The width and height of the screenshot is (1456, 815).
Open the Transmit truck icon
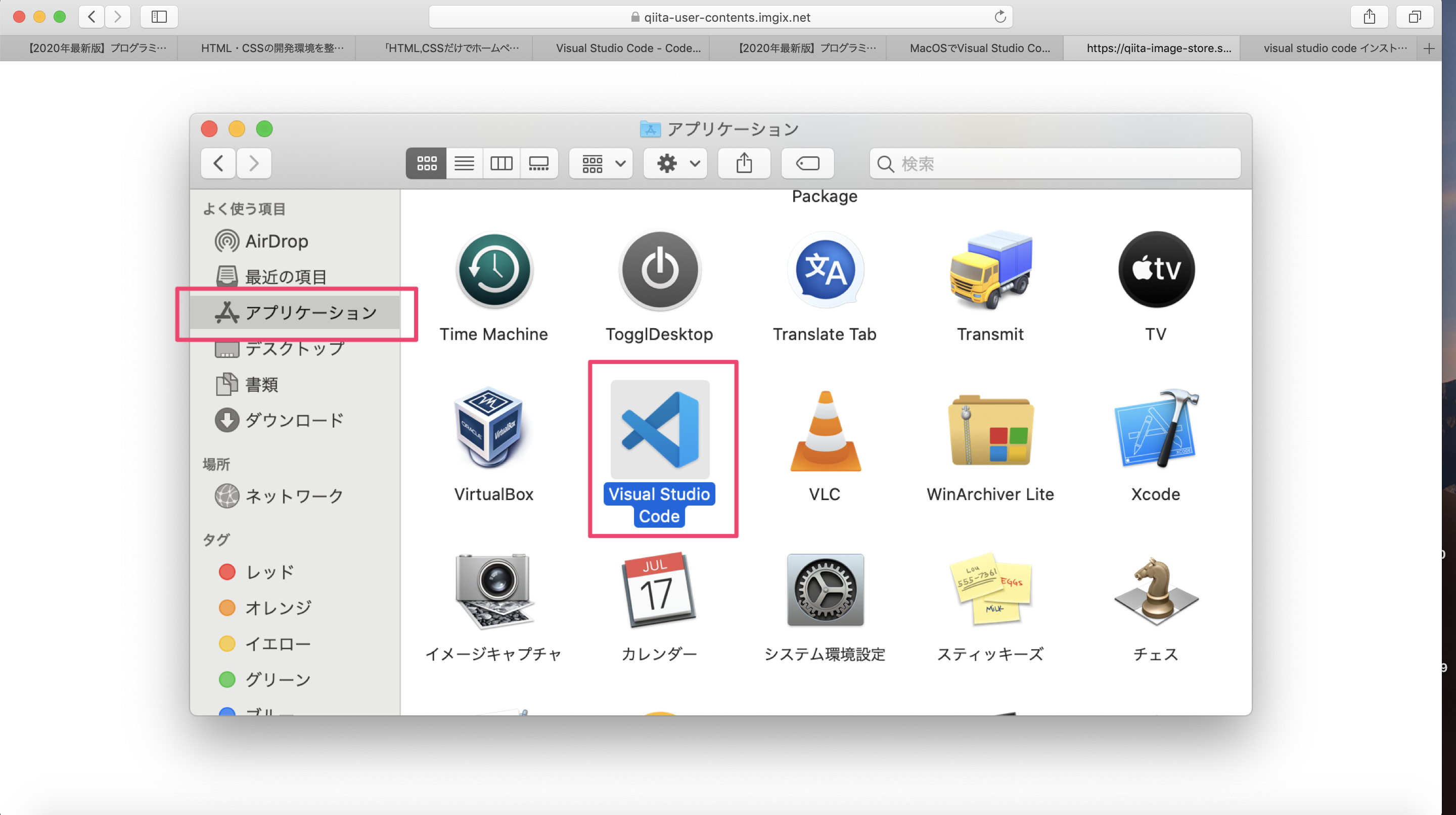990,270
